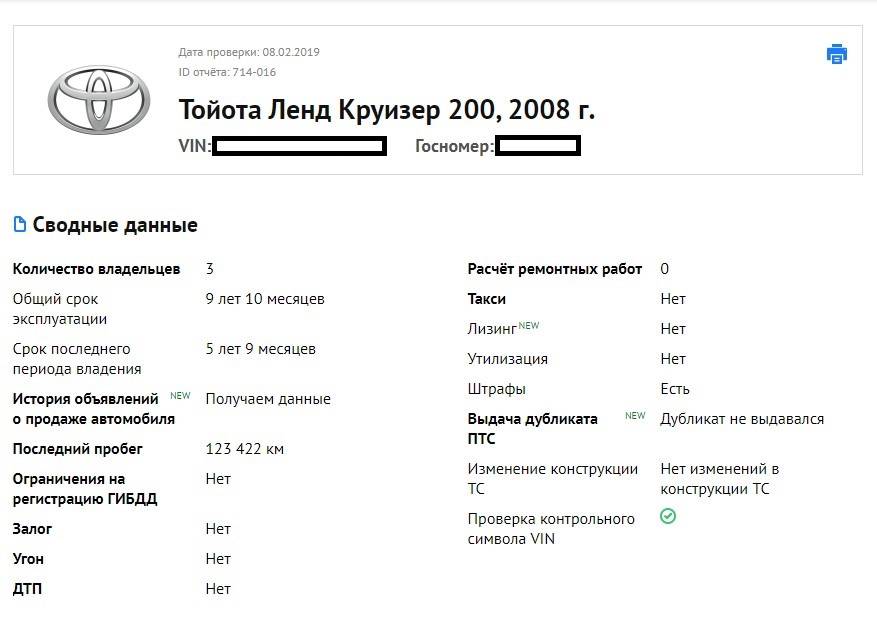Image resolution: width=877 pixels, height=620 pixels.
Task: Select the Тойота Ленд Круизер 200 title
Action: click(x=386, y=110)
